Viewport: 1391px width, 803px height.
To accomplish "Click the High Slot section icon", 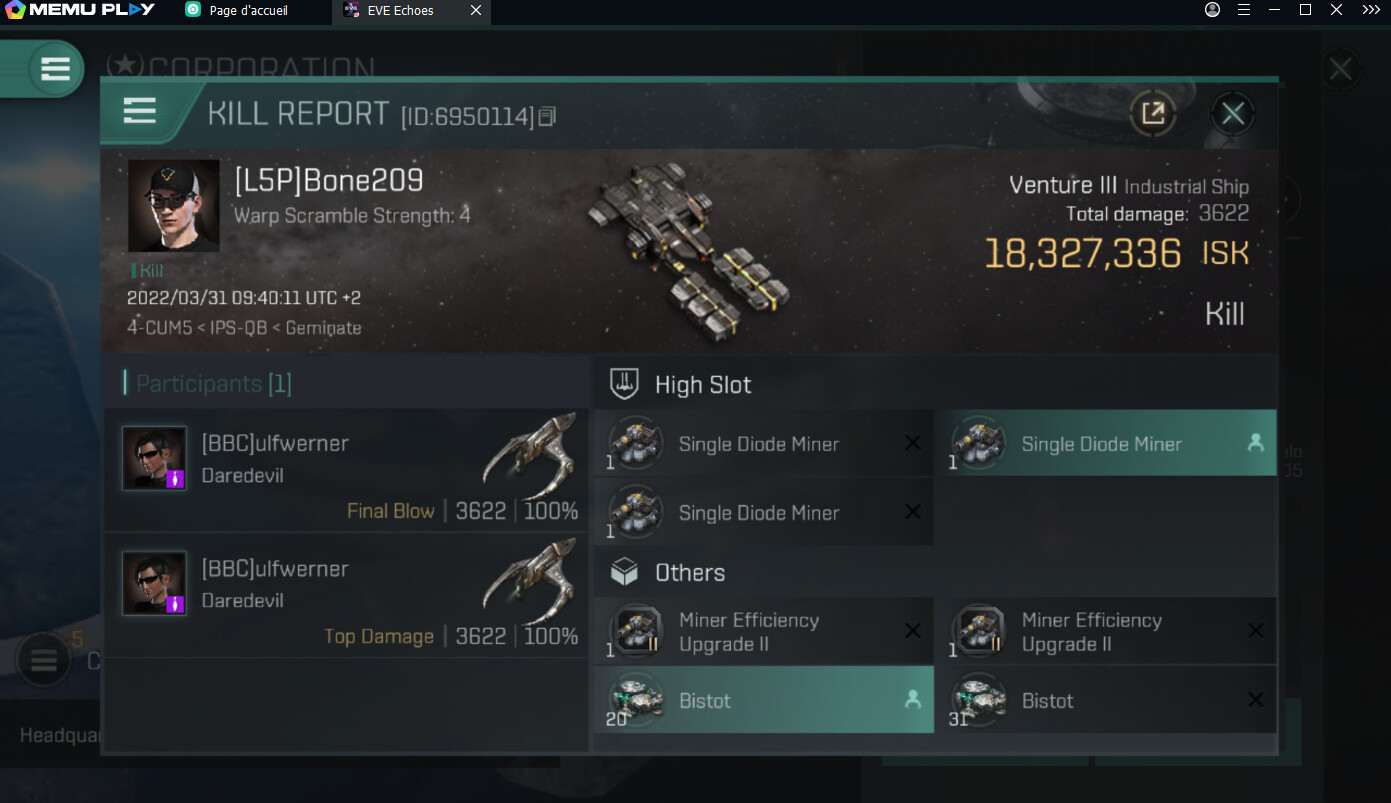I will coord(624,384).
